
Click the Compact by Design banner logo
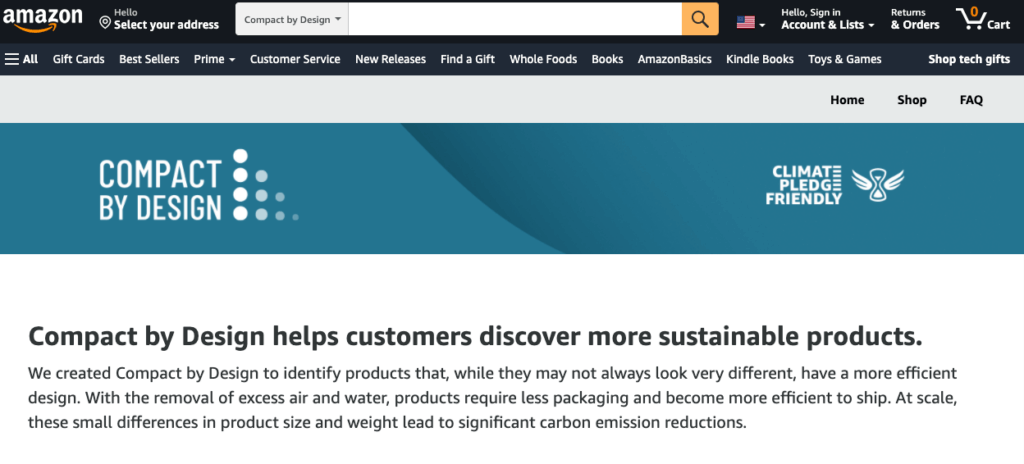point(199,185)
